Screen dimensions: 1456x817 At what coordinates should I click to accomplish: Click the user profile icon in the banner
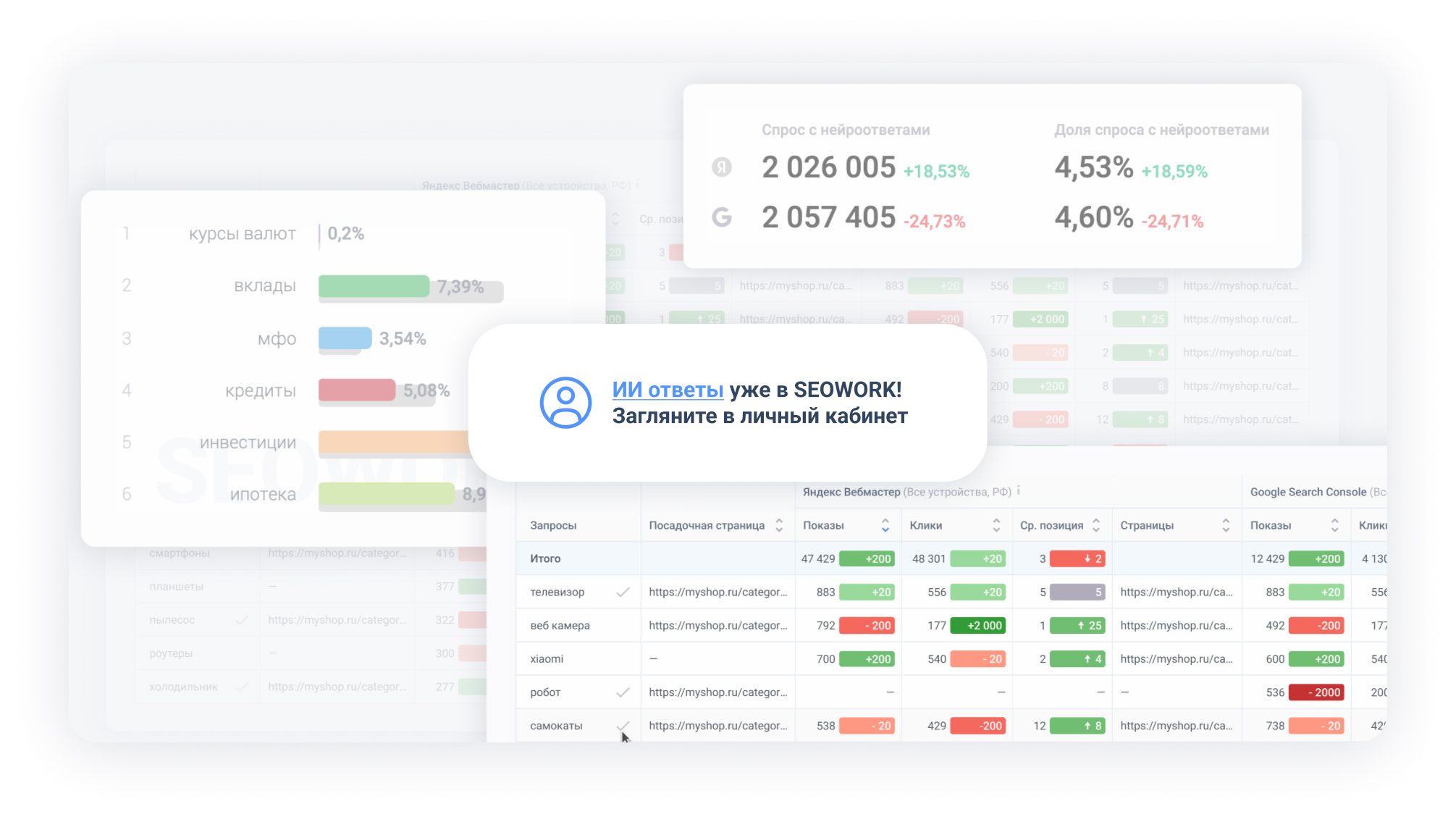point(565,402)
